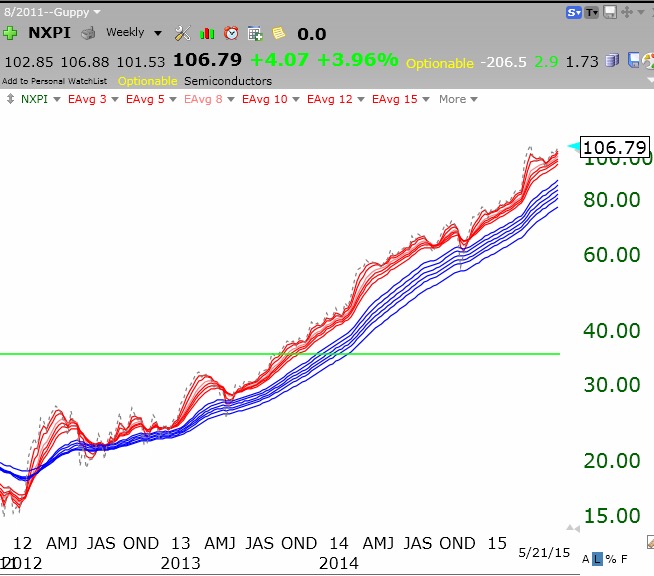Open the NXPI legend dropdown arrow
Screen dimensions: 654x576
point(57,99)
